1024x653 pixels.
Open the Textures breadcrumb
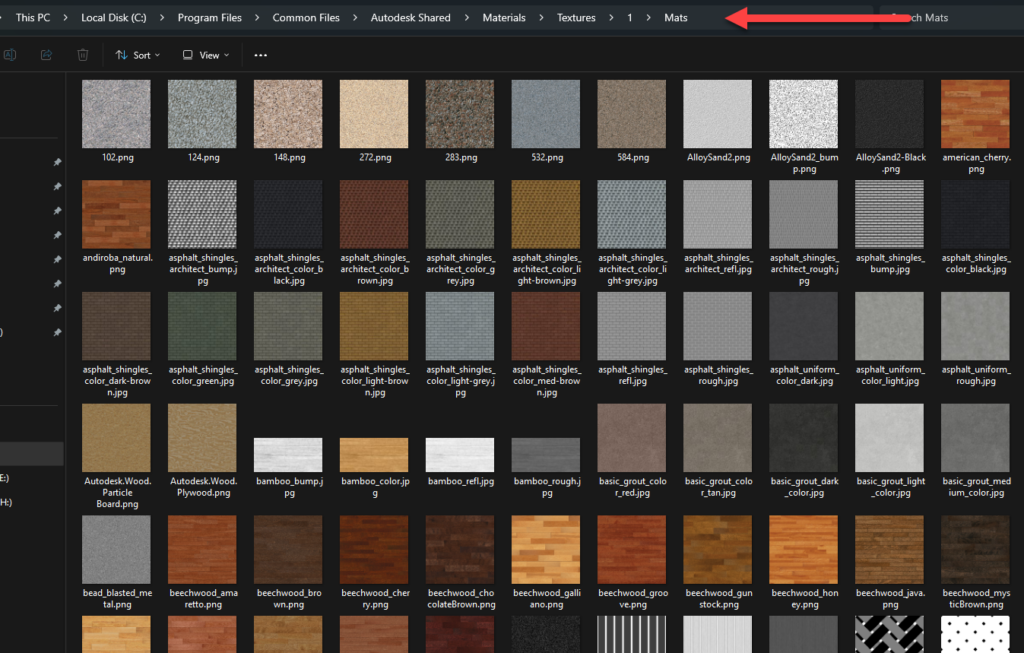[576, 18]
